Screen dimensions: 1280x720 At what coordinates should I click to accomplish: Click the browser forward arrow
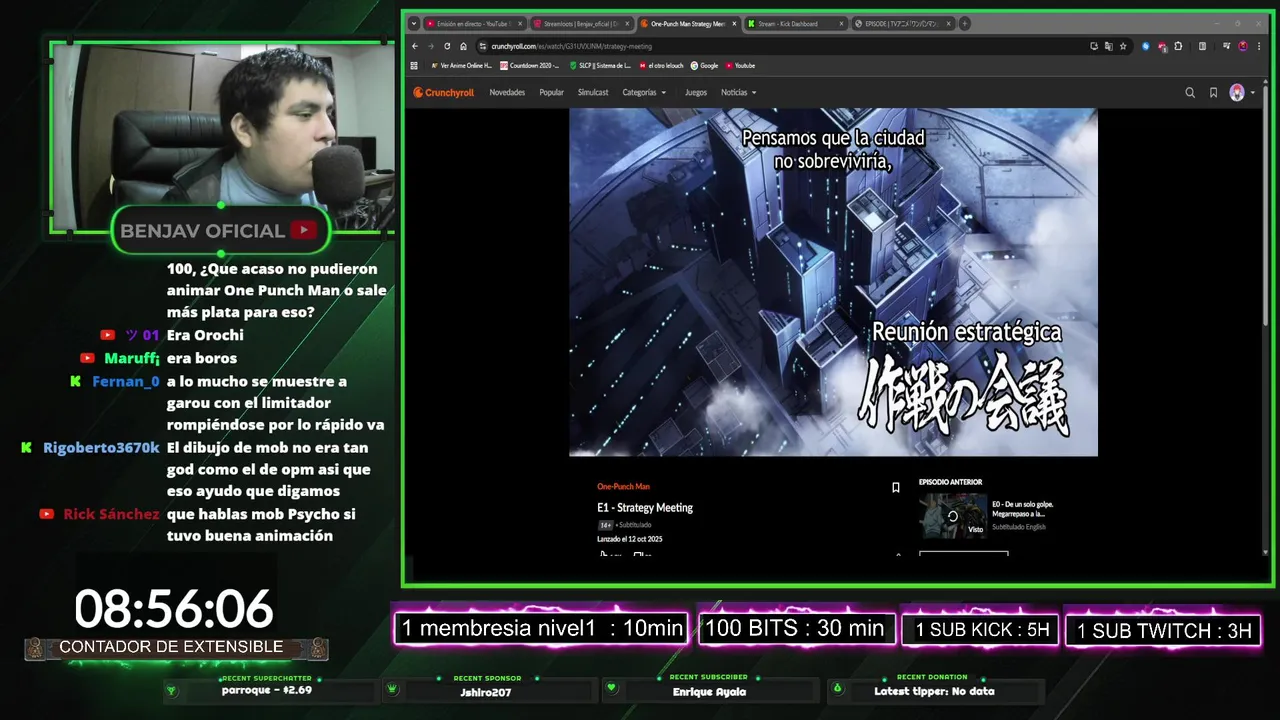pos(431,46)
